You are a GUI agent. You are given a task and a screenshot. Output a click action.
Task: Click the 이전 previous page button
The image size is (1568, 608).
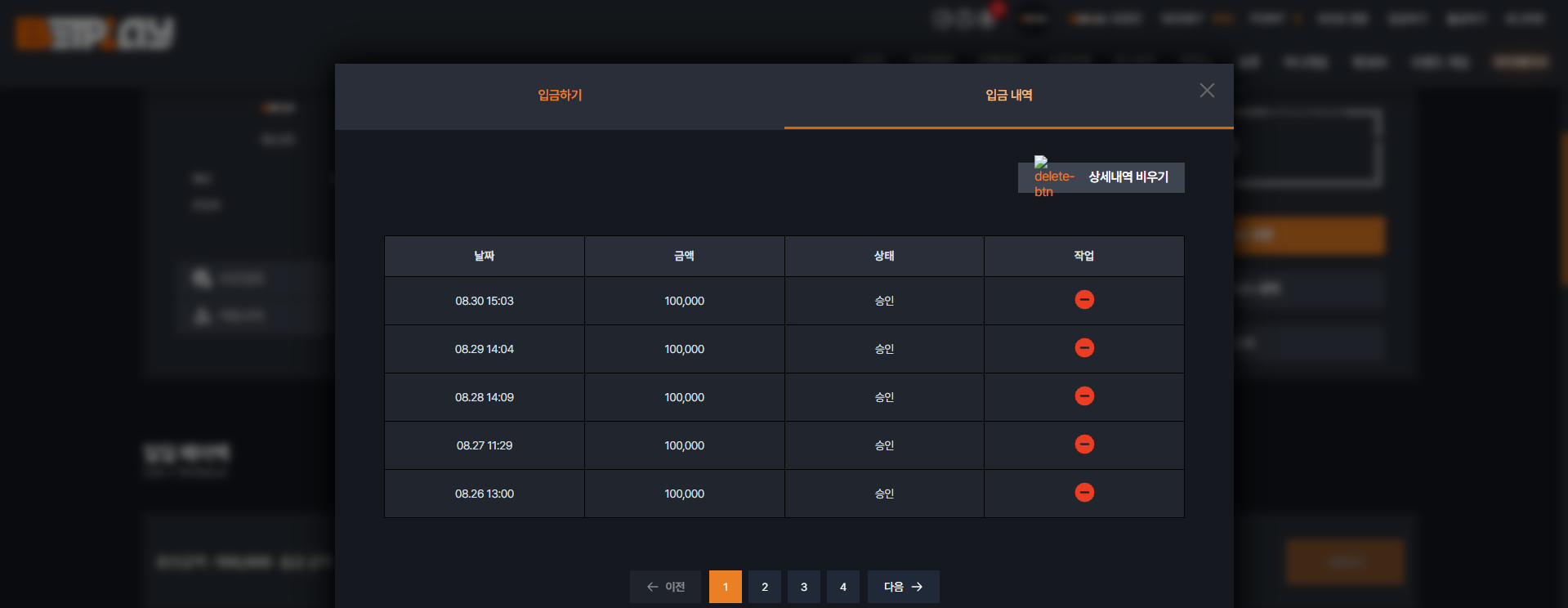click(x=665, y=587)
